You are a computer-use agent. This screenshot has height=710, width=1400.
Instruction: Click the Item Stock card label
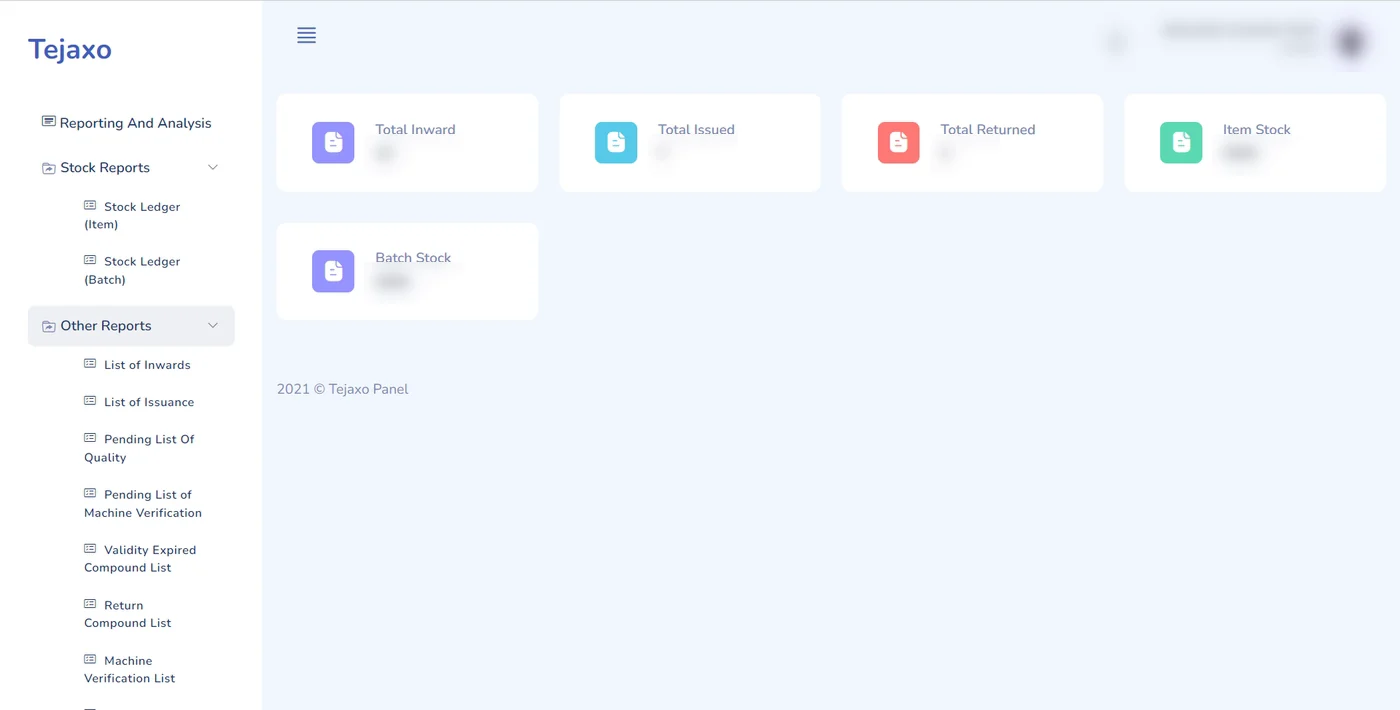click(x=1257, y=129)
